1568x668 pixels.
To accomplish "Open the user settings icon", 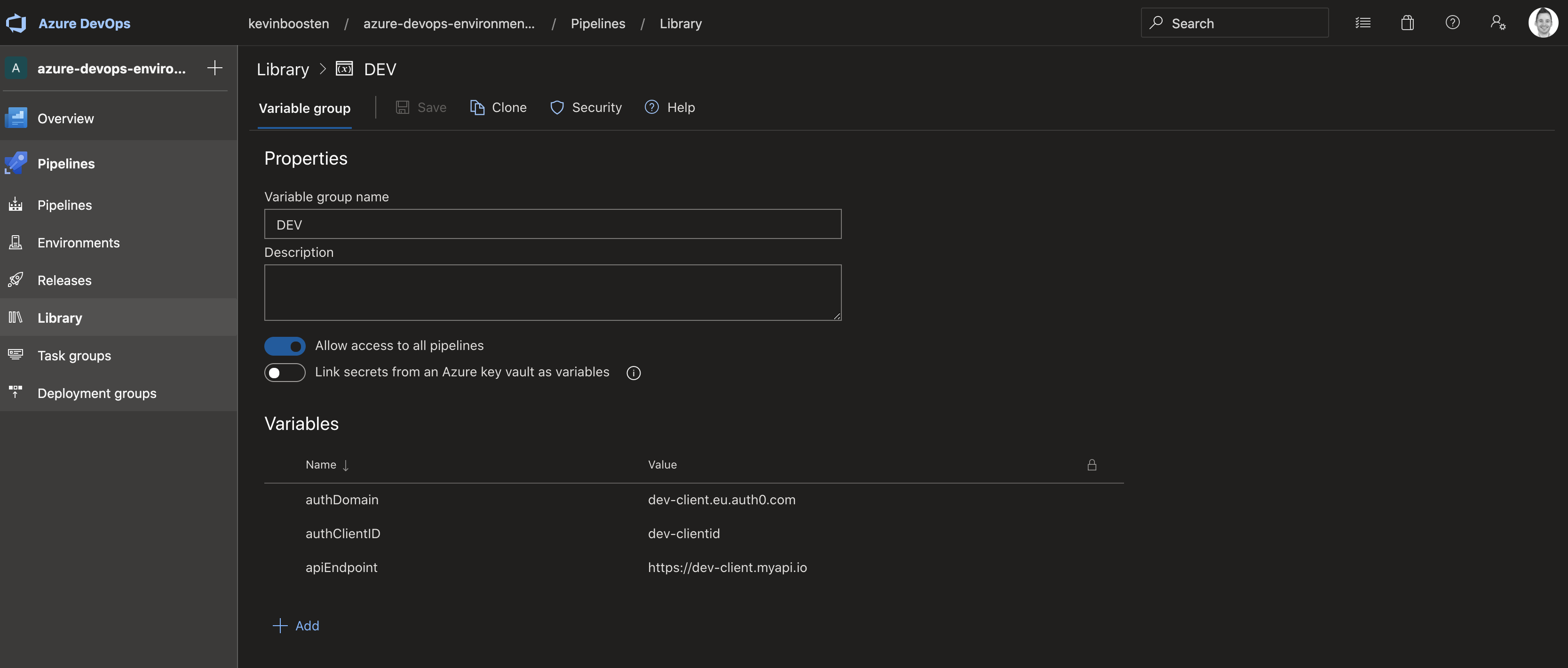I will click(x=1498, y=23).
